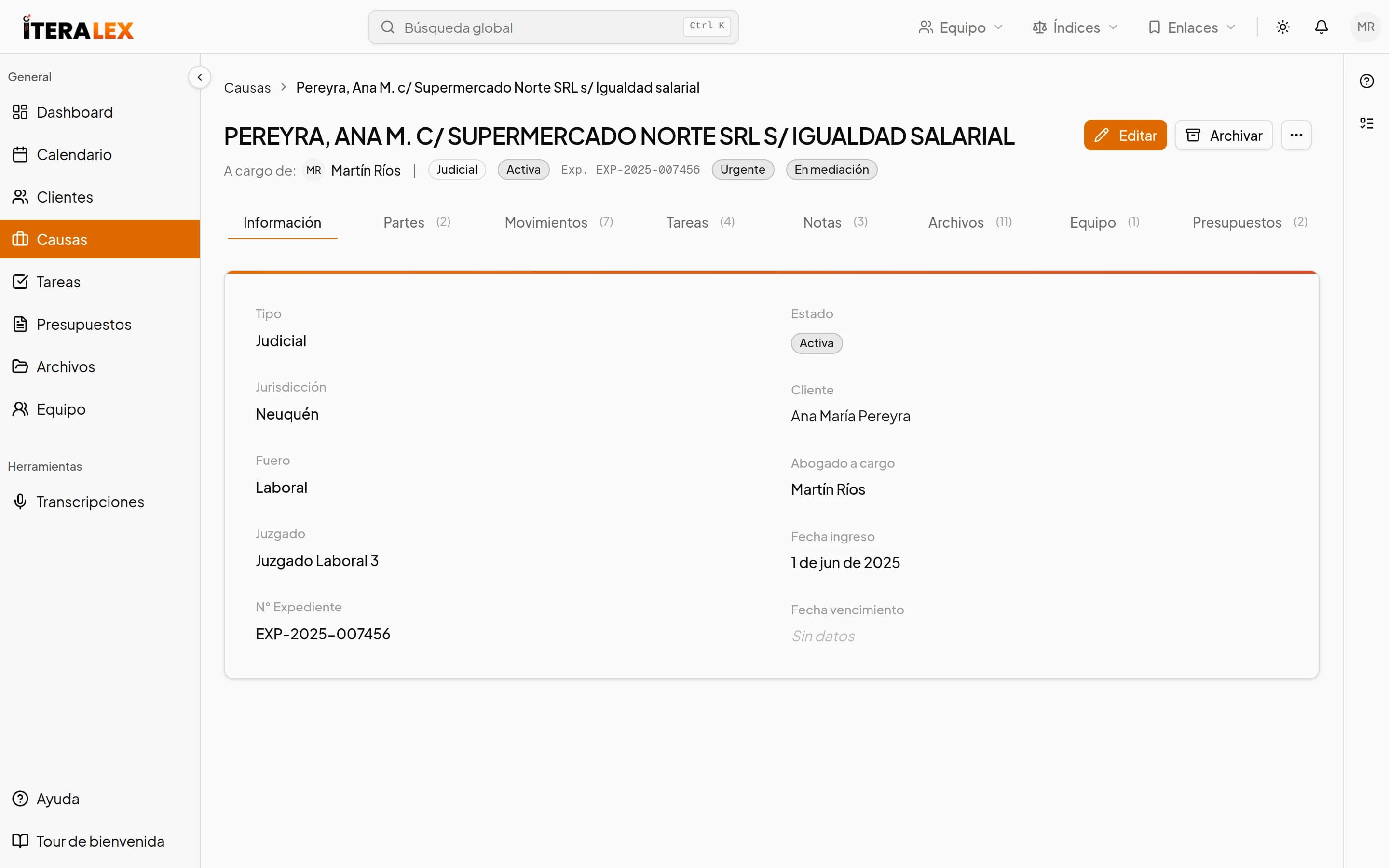Click the Urgente tag
Image resolution: width=1389 pixels, height=868 pixels.
[743, 169]
